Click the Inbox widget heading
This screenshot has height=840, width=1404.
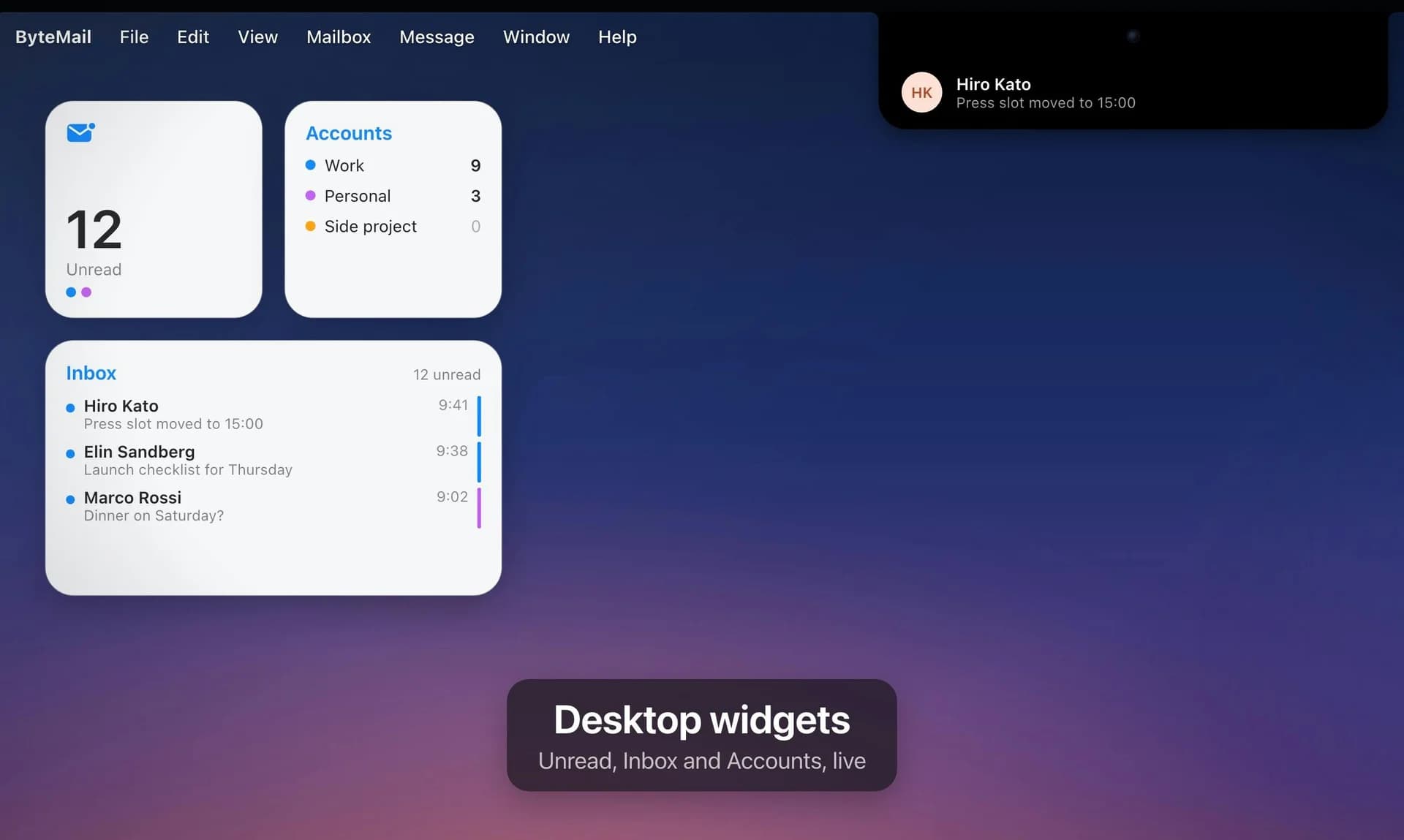(x=91, y=373)
